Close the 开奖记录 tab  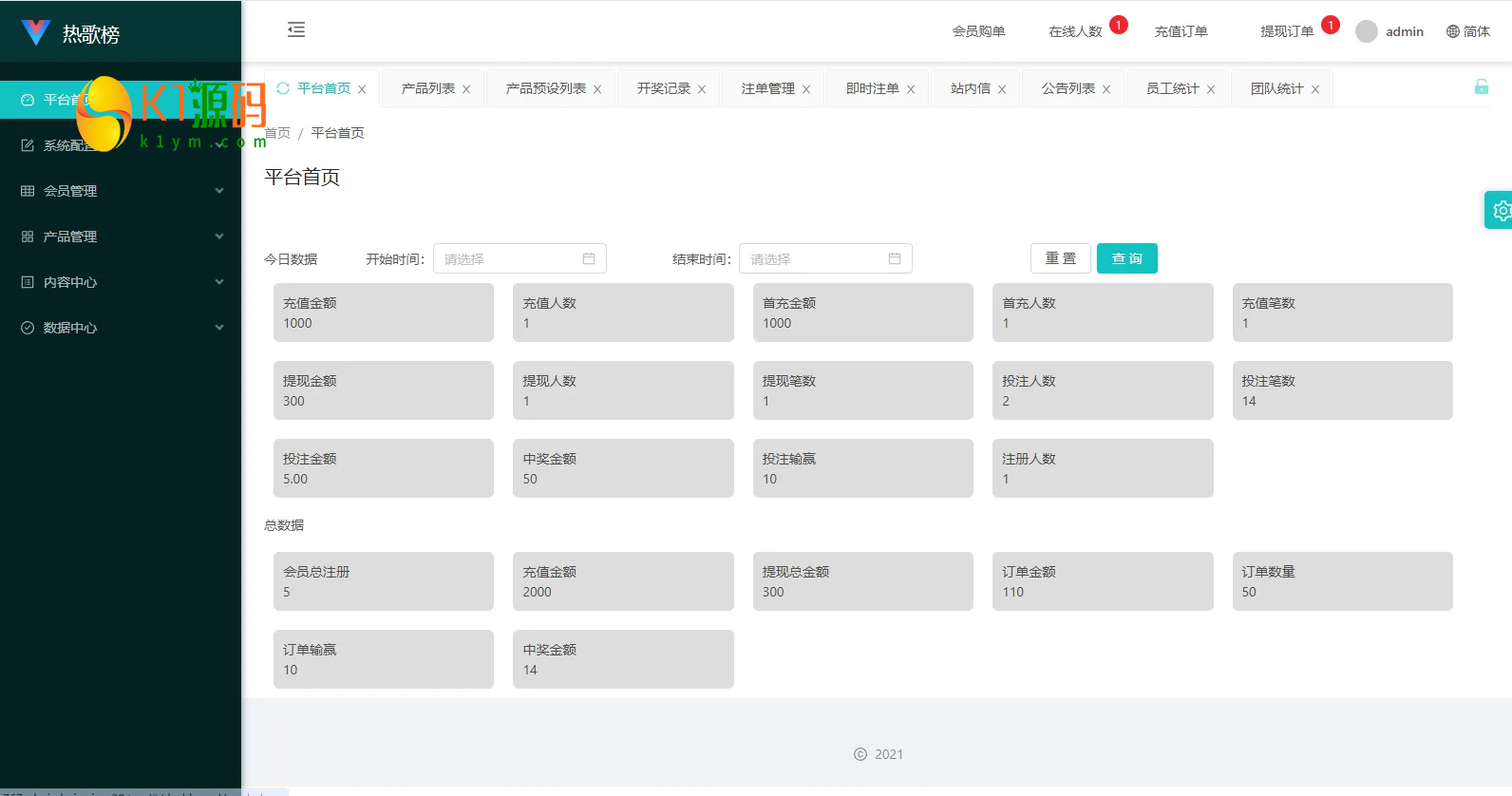point(702,89)
